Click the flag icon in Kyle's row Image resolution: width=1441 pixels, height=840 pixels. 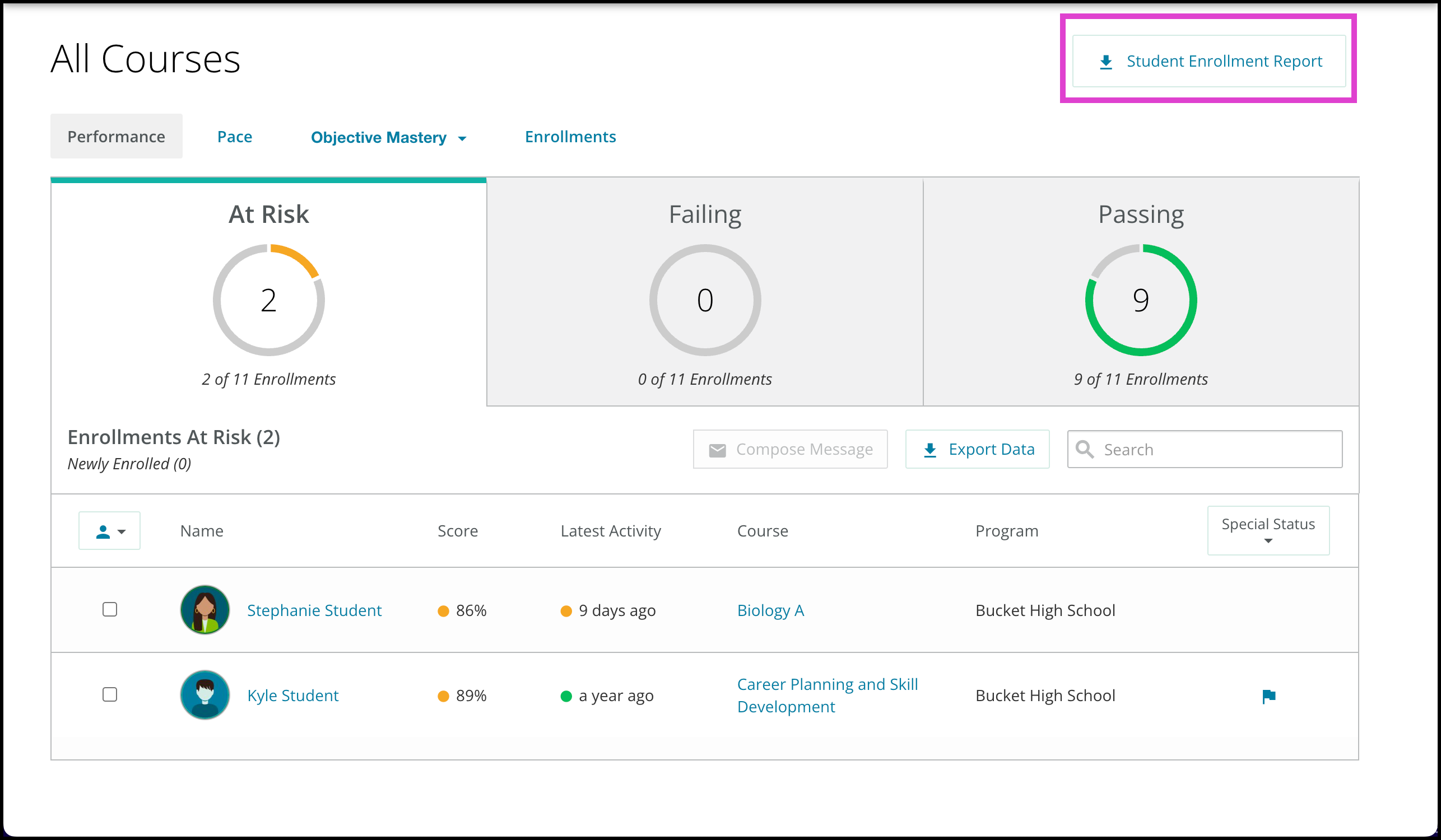(1269, 696)
